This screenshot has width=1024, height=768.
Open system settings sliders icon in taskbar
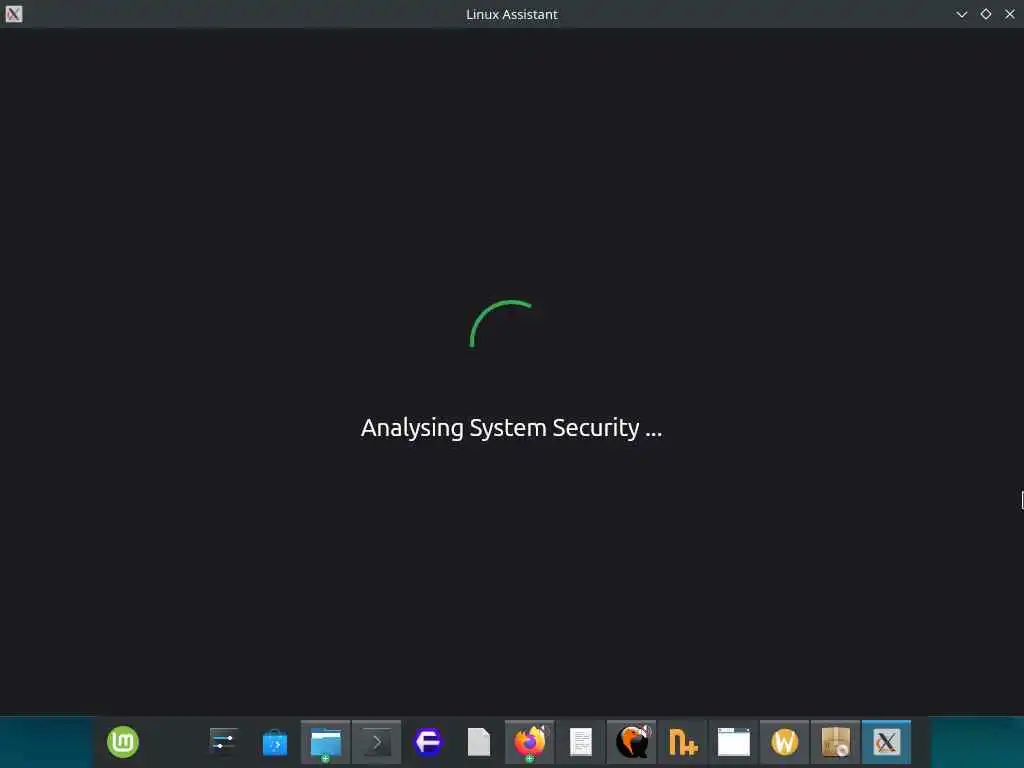click(x=224, y=742)
